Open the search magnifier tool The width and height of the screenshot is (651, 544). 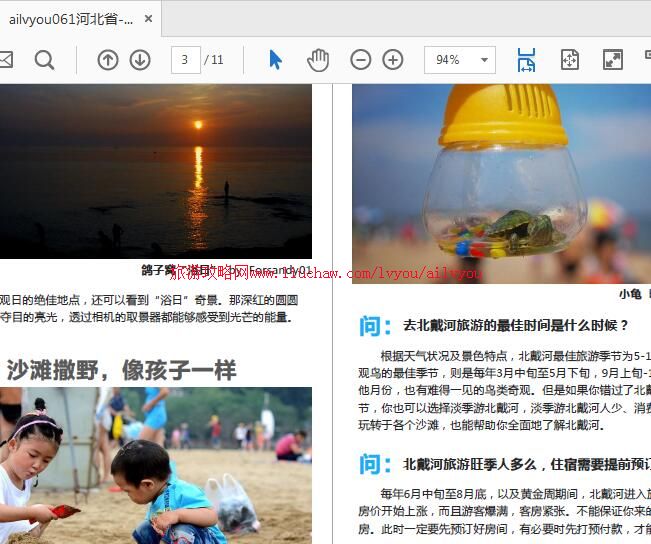pyautogui.click(x=45, y=60)
